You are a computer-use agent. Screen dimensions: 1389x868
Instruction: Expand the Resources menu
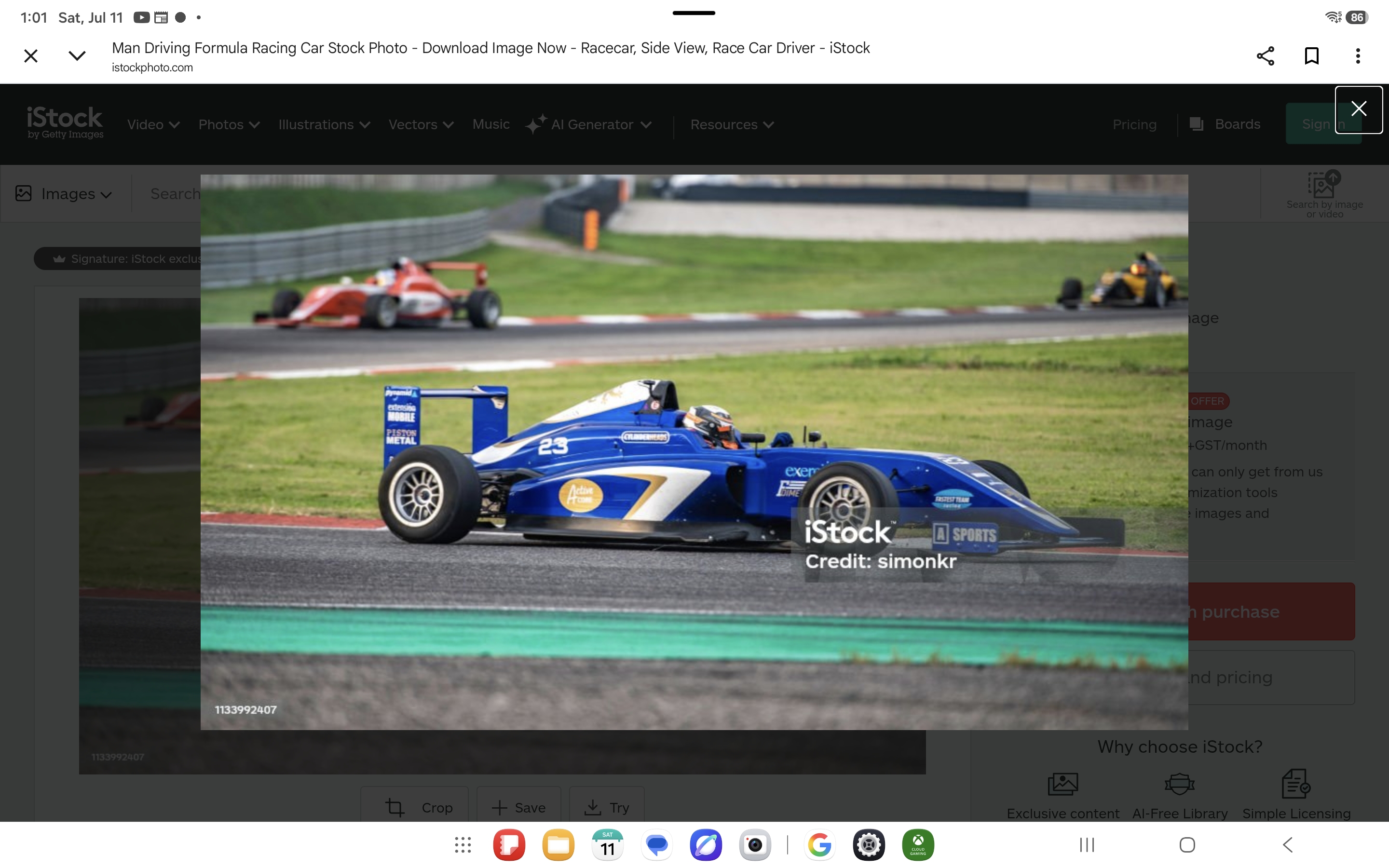tap(732, 124)
